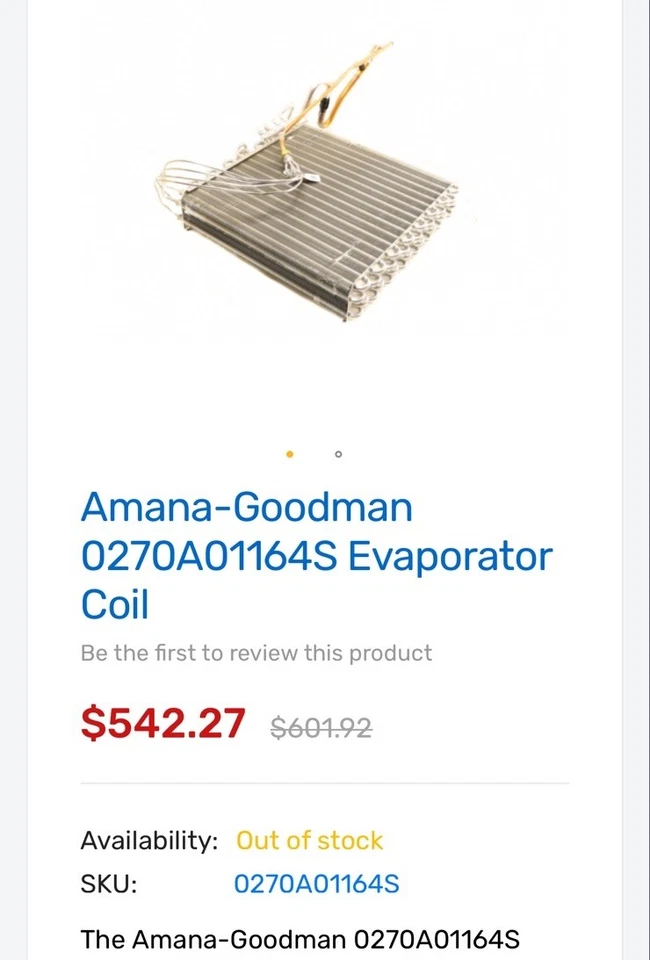
Task: Click the yellow "Out of stock" status
Action: click(309, 840)
